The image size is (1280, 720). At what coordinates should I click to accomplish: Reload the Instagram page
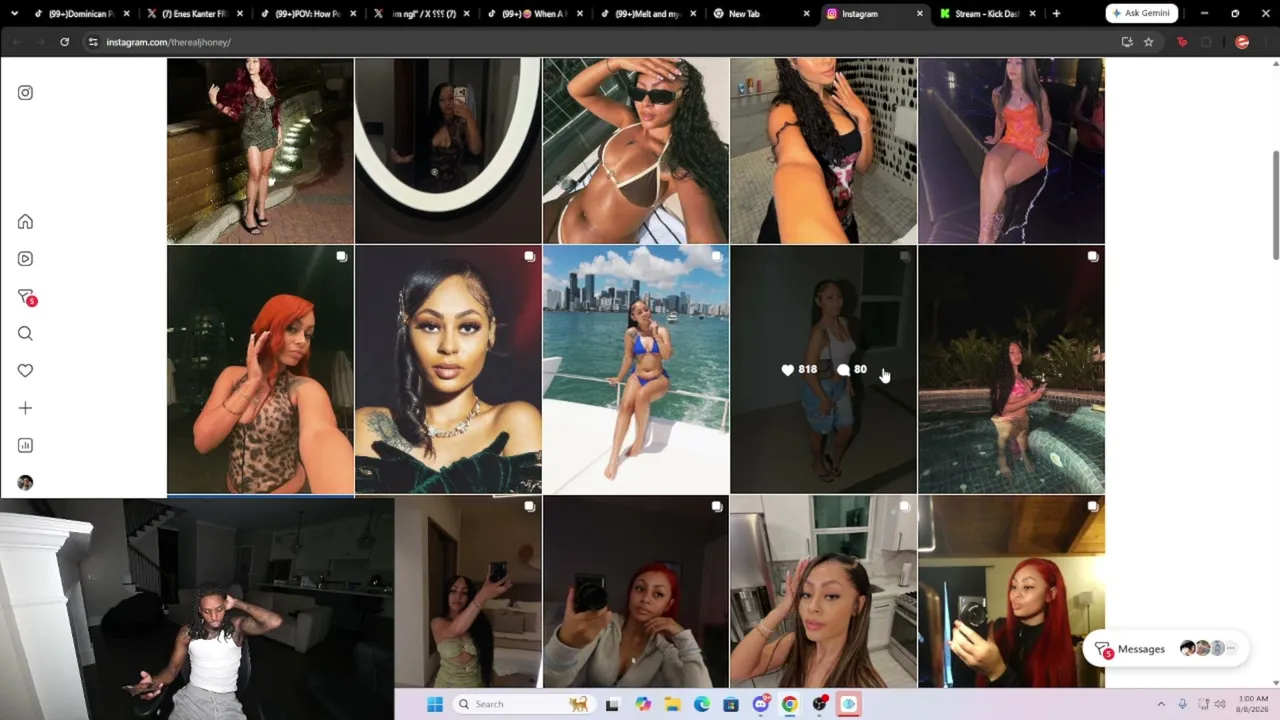pos(64,42)
